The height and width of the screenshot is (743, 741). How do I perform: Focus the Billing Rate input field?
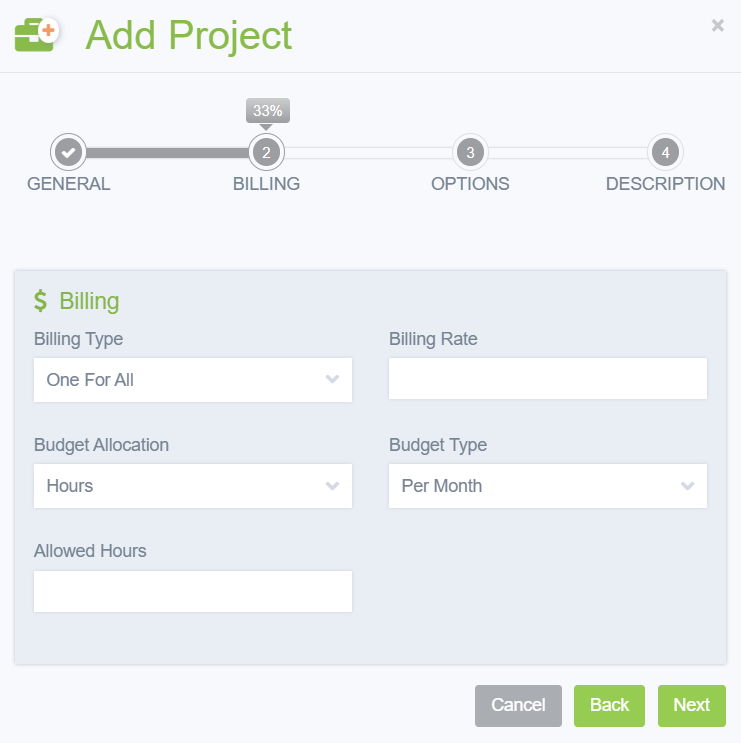pos(547,379)
